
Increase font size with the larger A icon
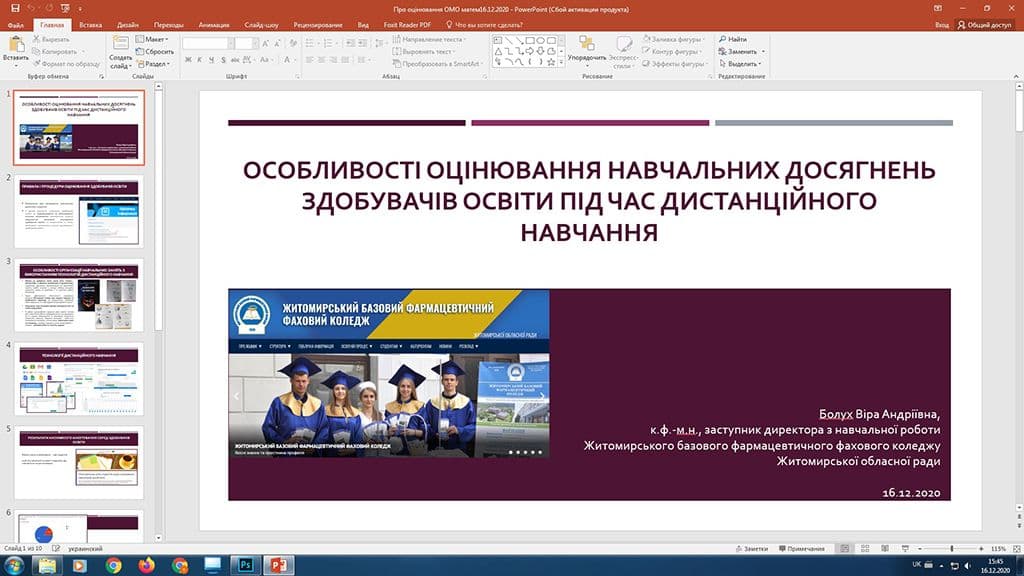point(265,43)
